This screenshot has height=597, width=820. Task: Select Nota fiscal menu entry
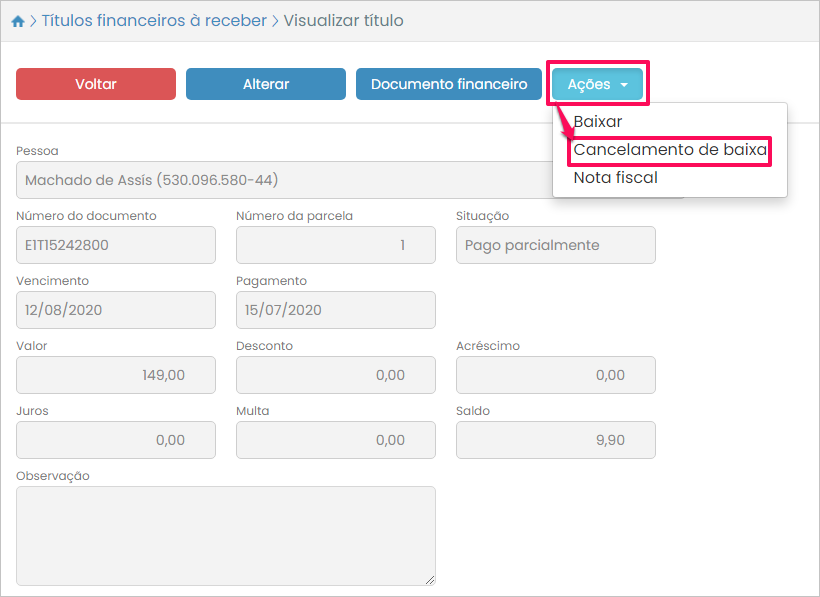pyautogui.click(x=615, y=178)
